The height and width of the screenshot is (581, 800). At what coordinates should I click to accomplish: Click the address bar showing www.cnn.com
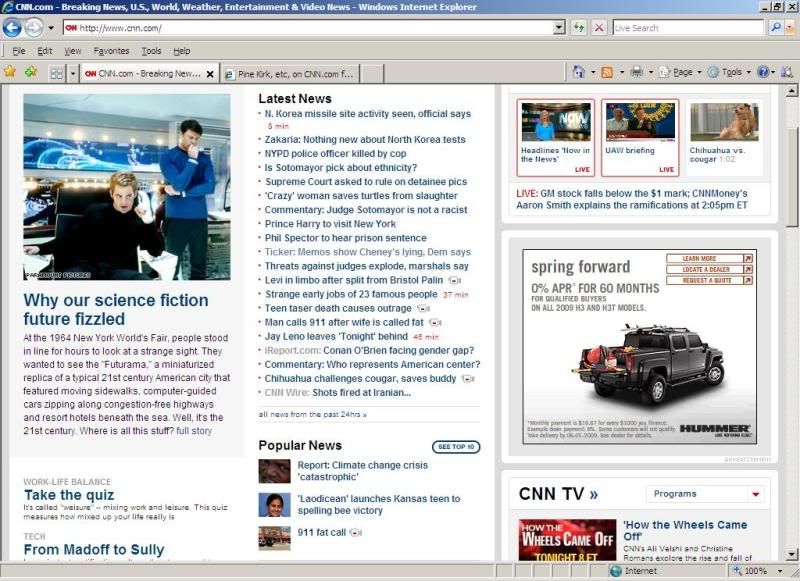308,28
